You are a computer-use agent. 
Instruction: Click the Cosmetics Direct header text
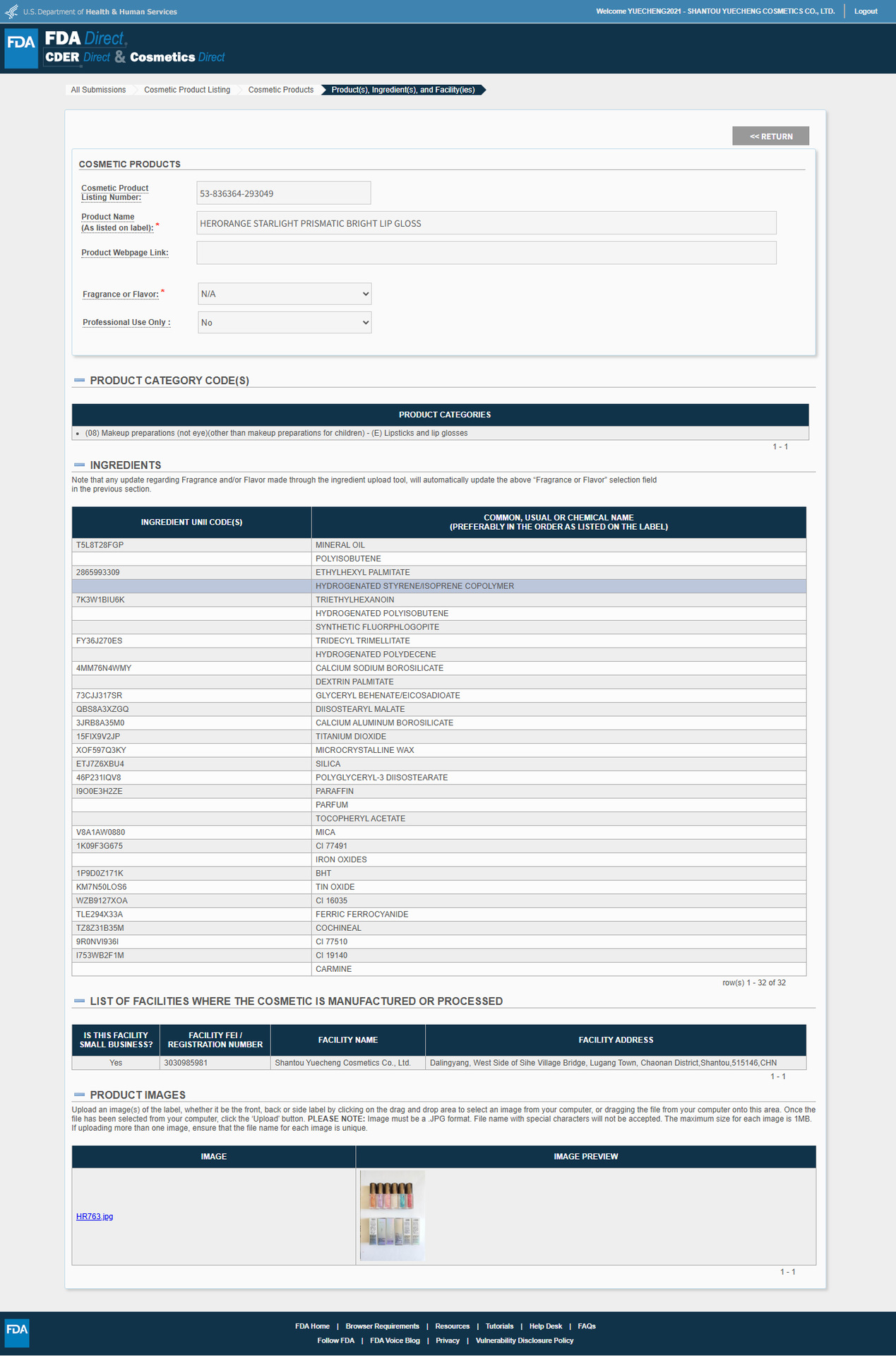[177, 57]
